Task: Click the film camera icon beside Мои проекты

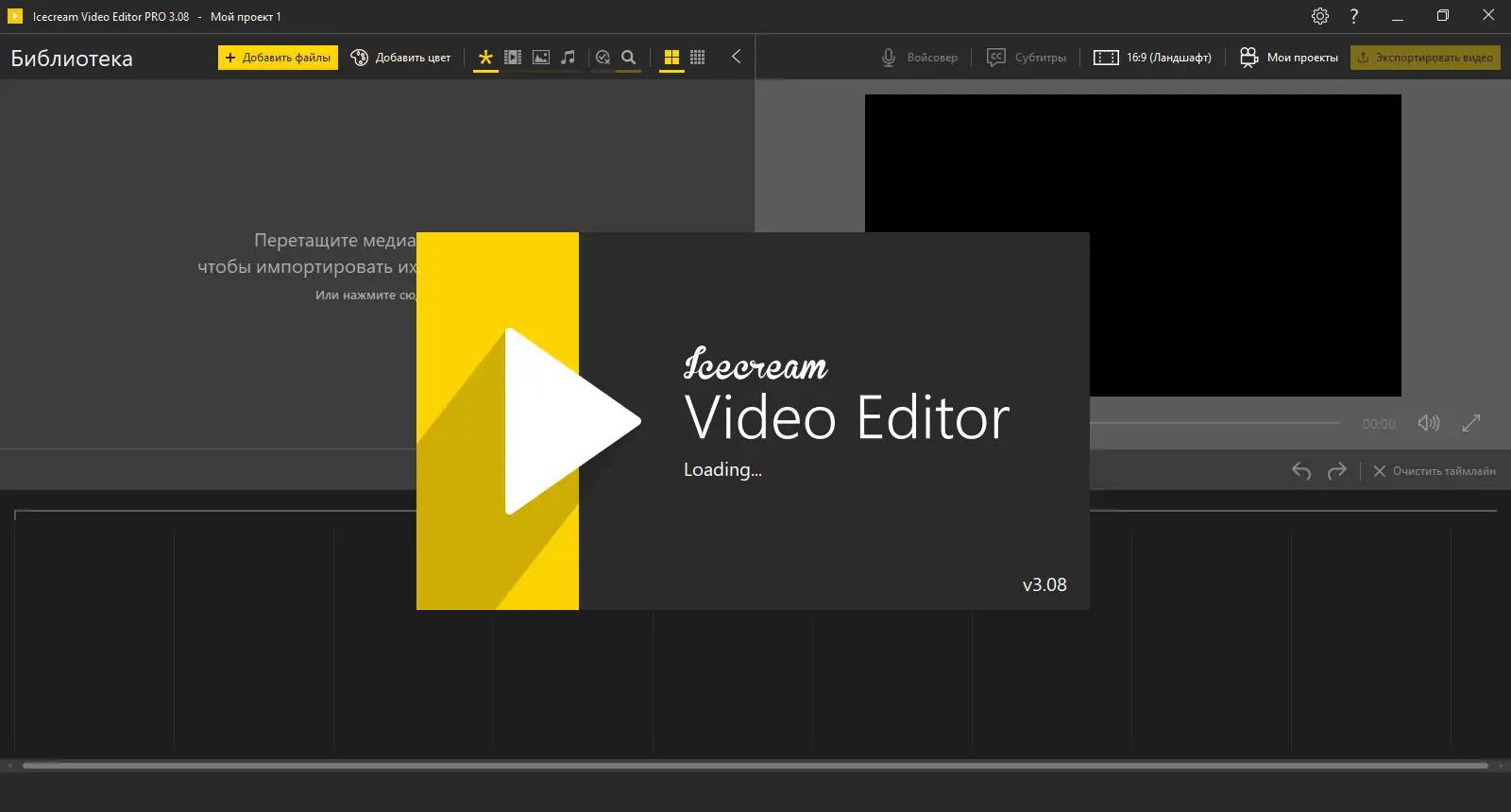Action: point(1248,58)
